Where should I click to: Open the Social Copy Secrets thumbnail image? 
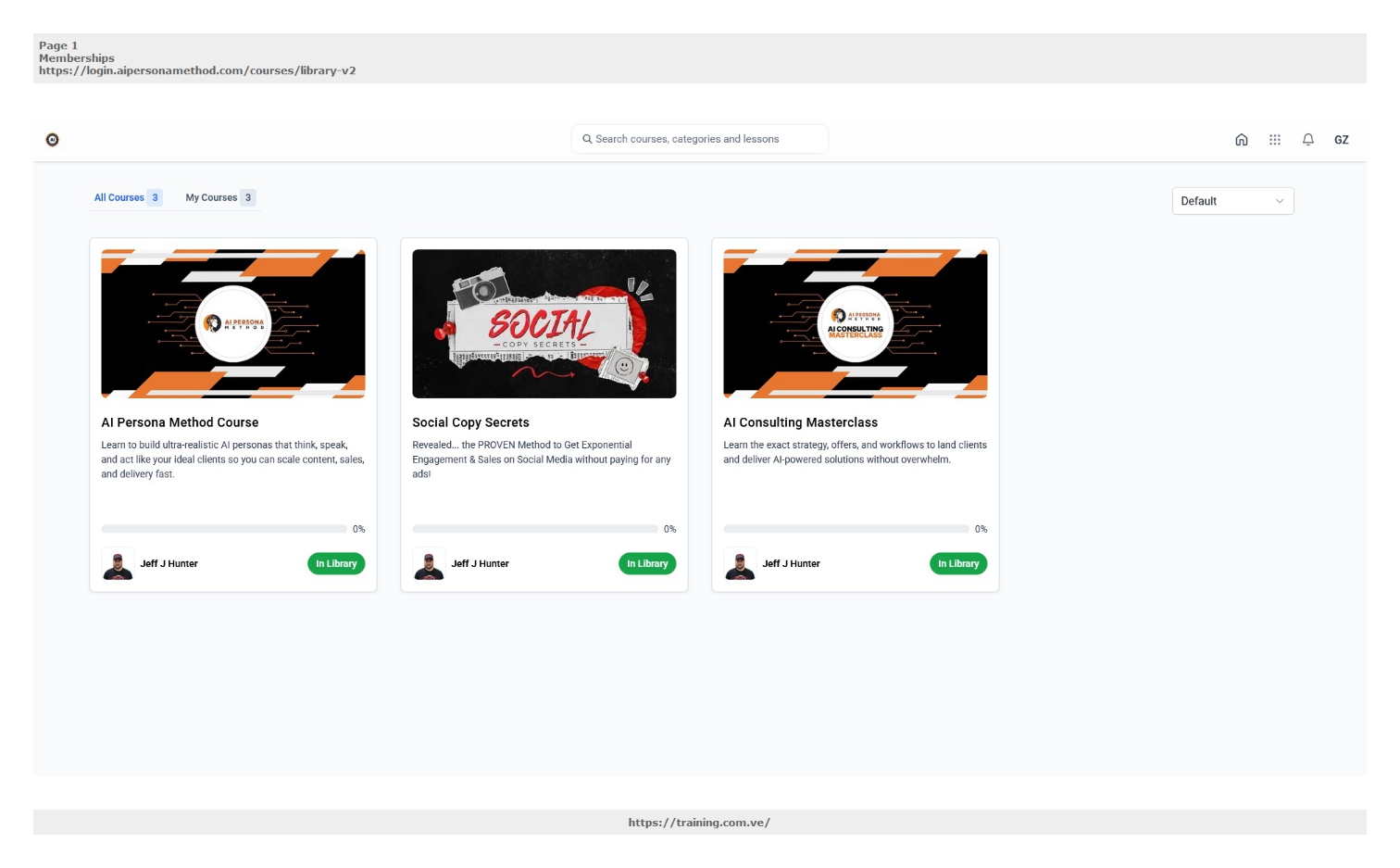point(544,323)
